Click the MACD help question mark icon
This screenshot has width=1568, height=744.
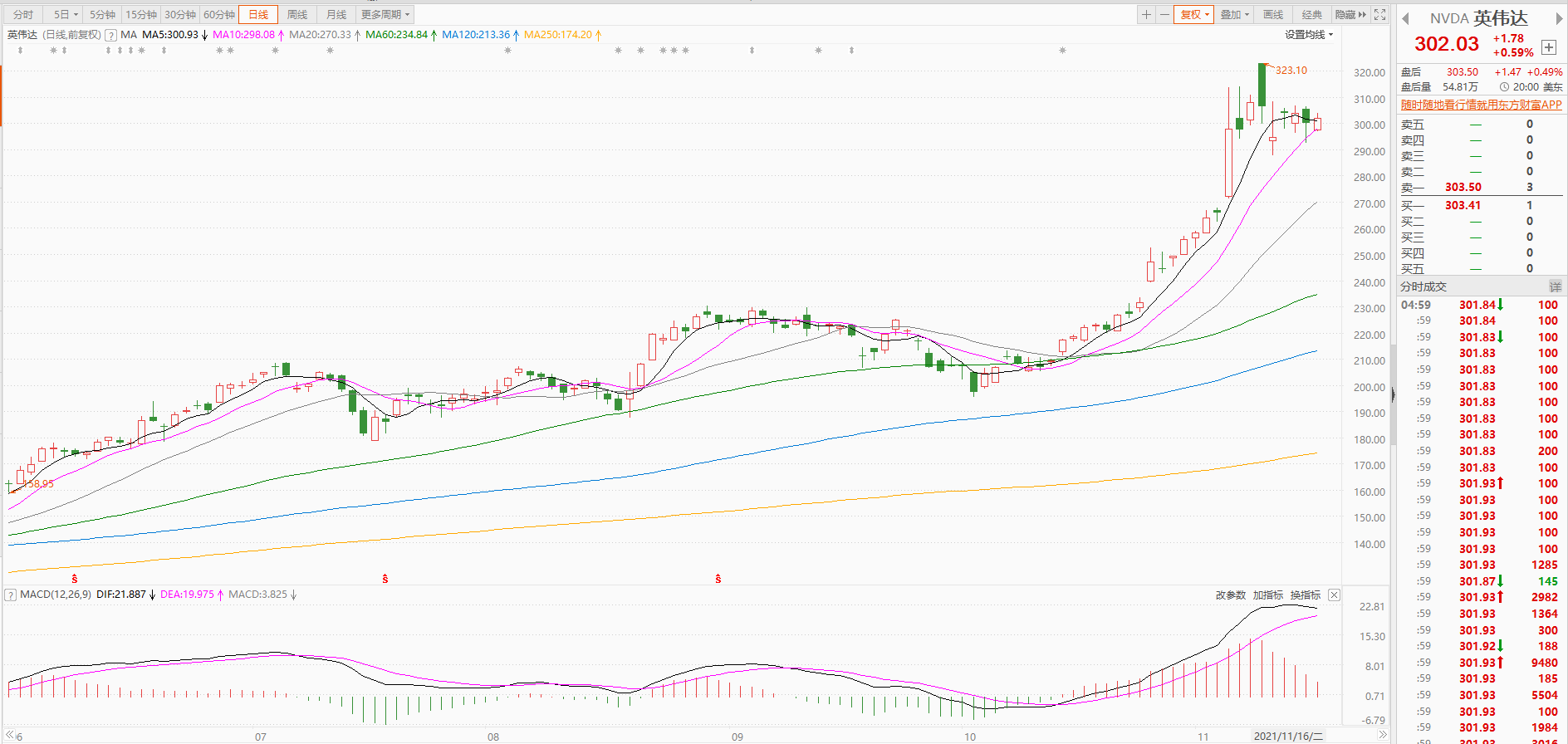(x=11, y=595)
